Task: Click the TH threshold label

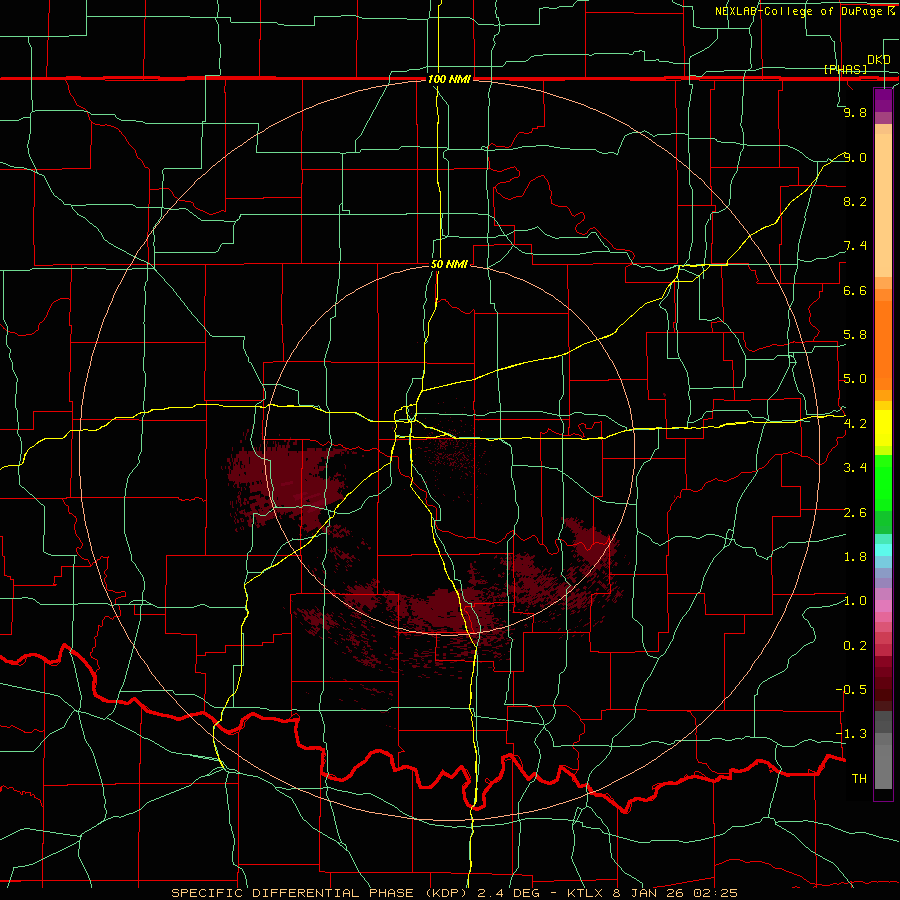Action: [859, 778]
